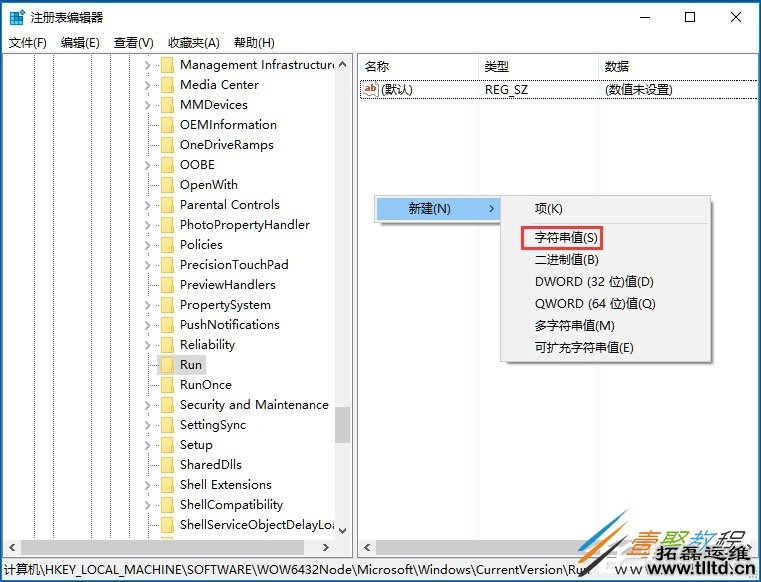Expand the OOBE registry key

pos(148,165)
